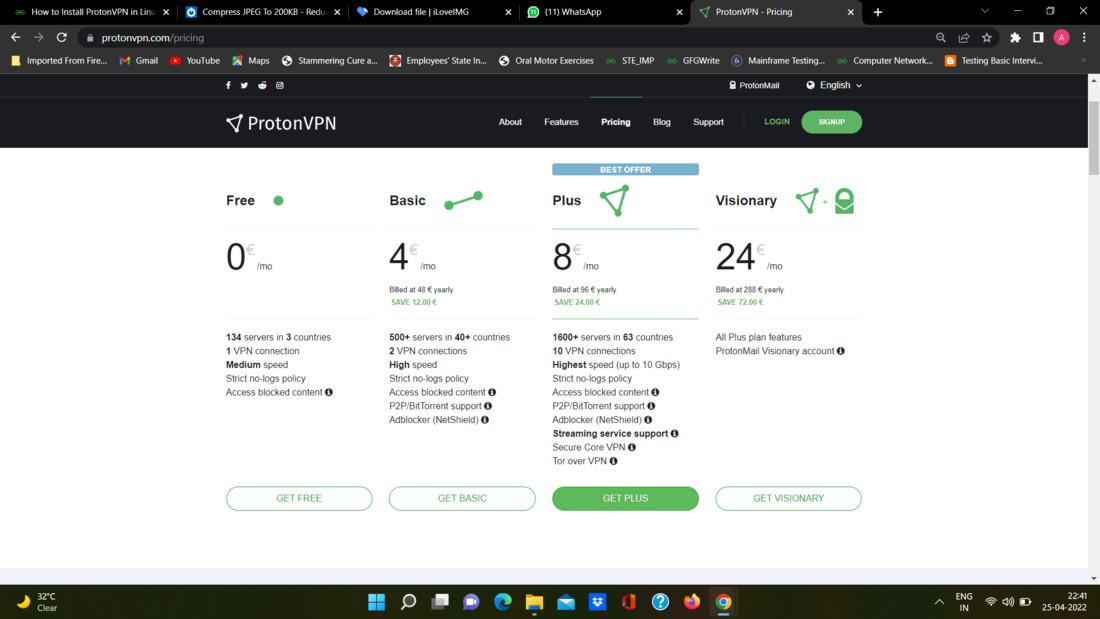Click the browser back arrow
Image resolution: width=1100 pixels, height=619 pixels.
pyautogui.click(x=15, y=37)
